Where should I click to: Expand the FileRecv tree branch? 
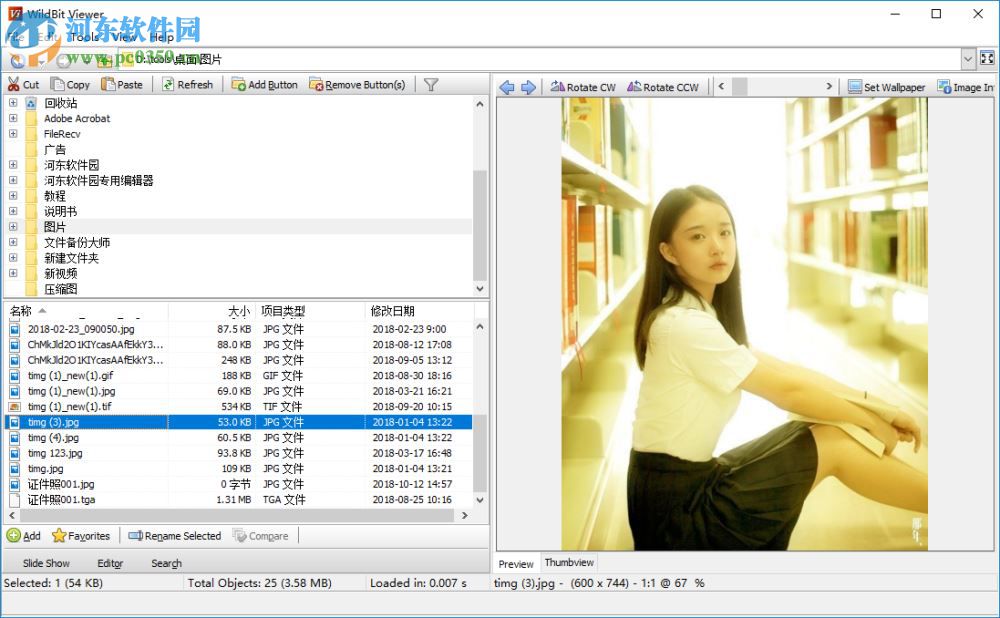[x=14, y=134]
